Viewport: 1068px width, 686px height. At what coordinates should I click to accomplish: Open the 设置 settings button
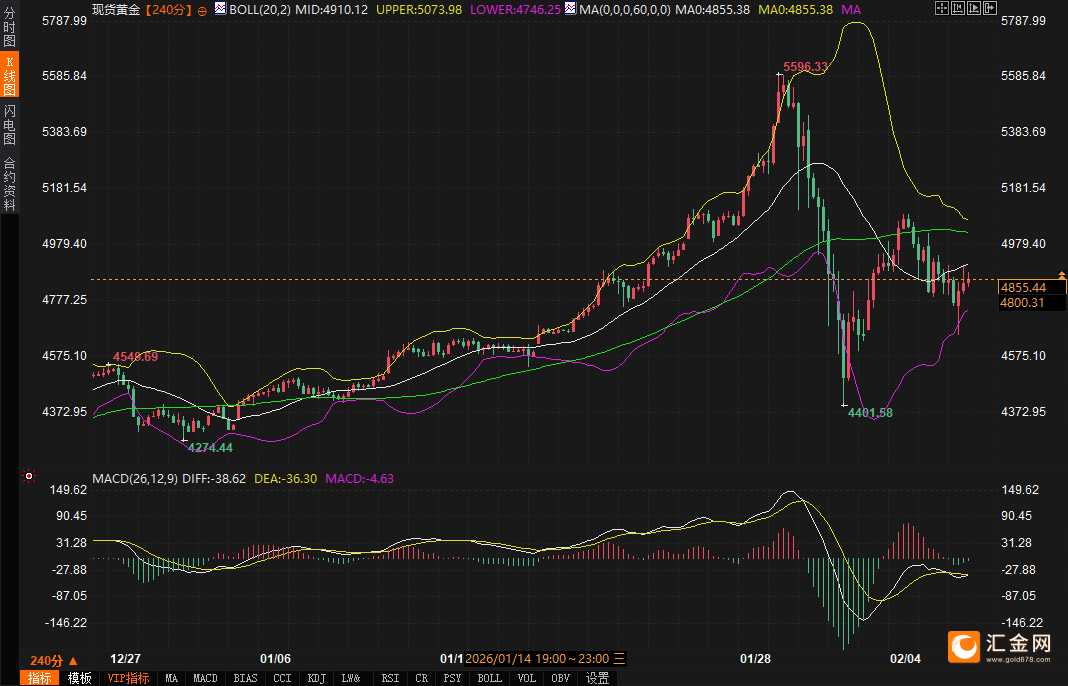(x=597, y=678)
